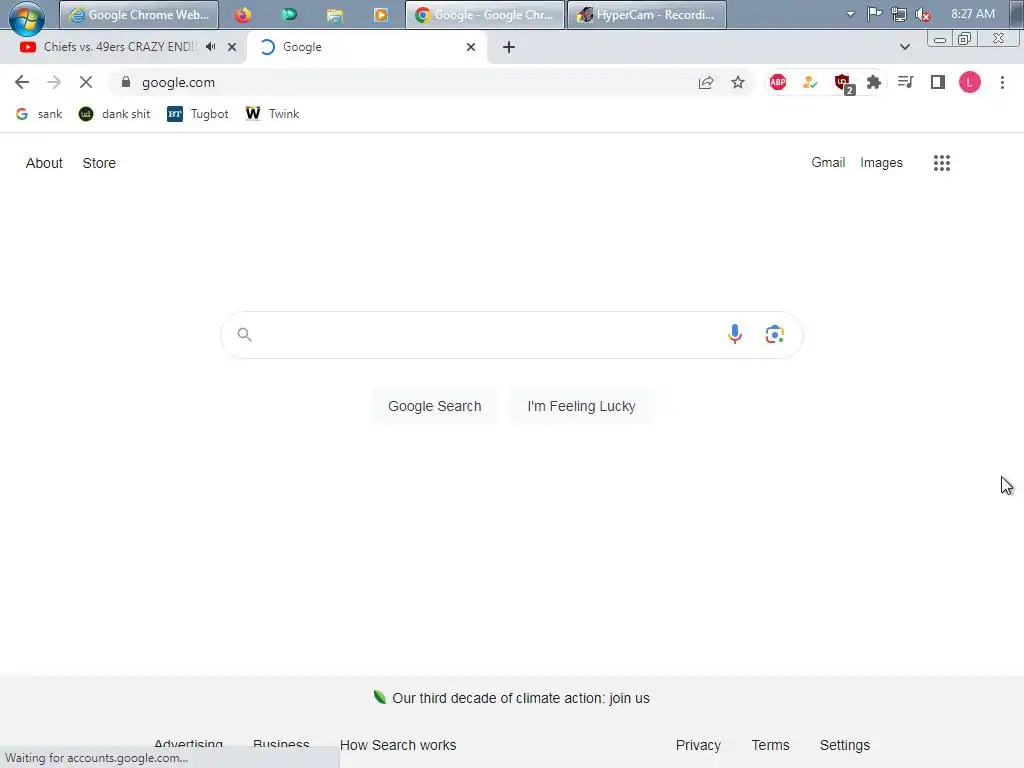The image size is (1024, 768).
Task: Open the Action Center flag icon
Action: tap(874, 14)
